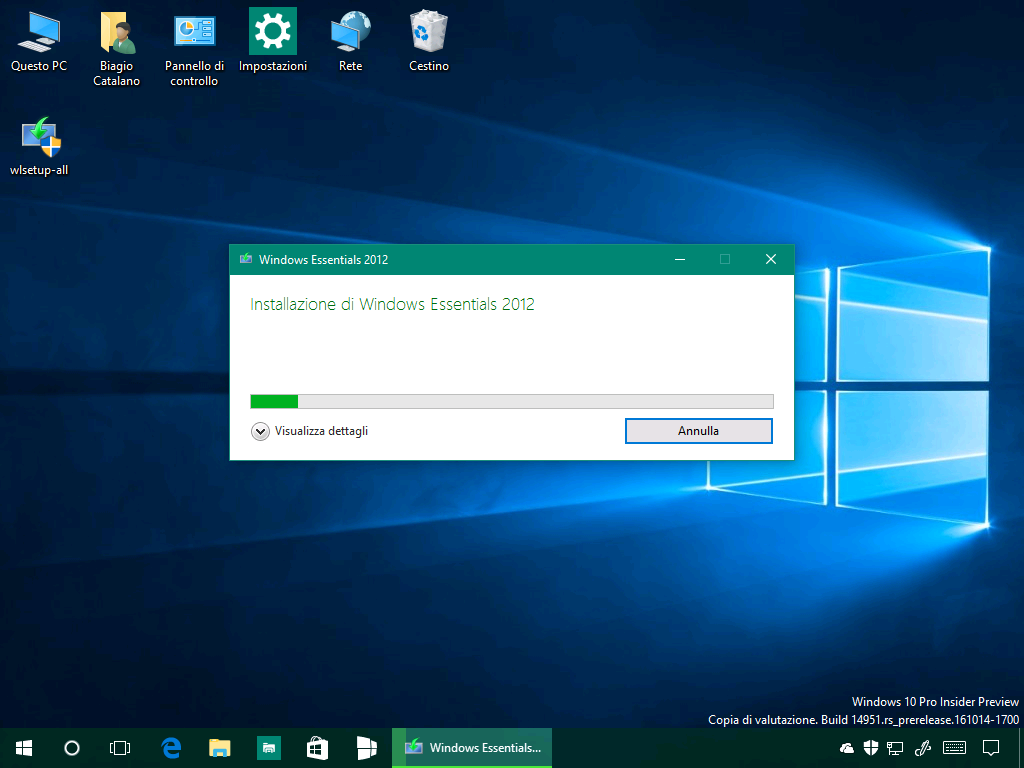This screenshot has height=768, width=1024.
Task: Open Windows Defender shield tray icon
Action: pyautogui.click(x=871, y=748)
